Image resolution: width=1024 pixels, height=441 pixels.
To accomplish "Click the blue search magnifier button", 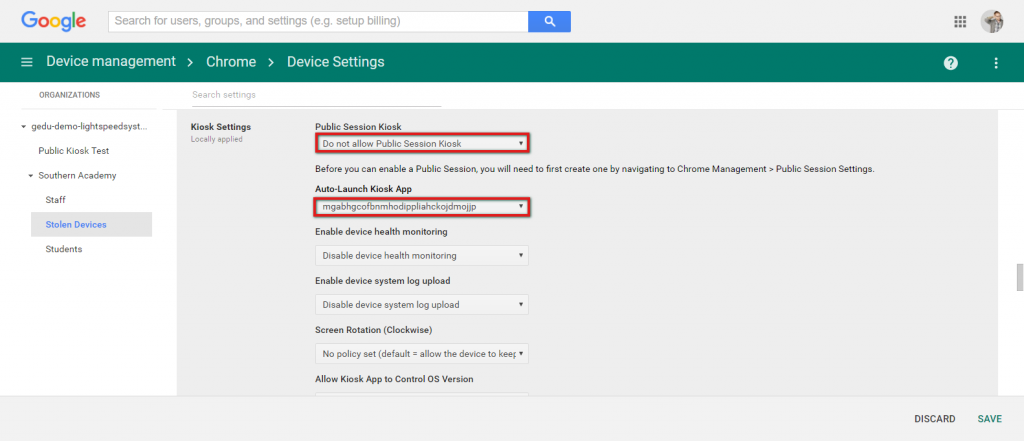I will click(x=549, y=21).
